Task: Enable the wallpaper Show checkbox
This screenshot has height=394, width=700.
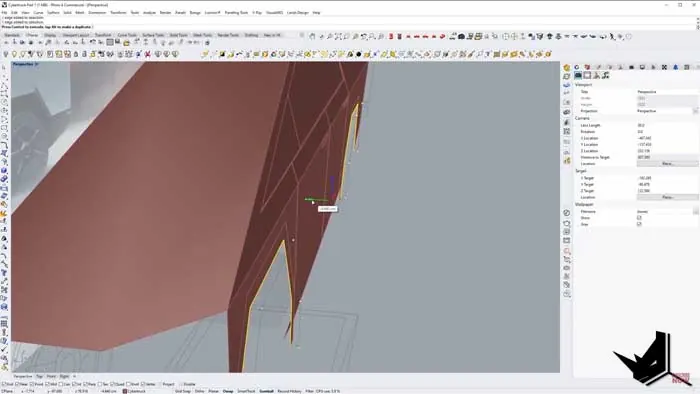Action: [x=639, y=218]
